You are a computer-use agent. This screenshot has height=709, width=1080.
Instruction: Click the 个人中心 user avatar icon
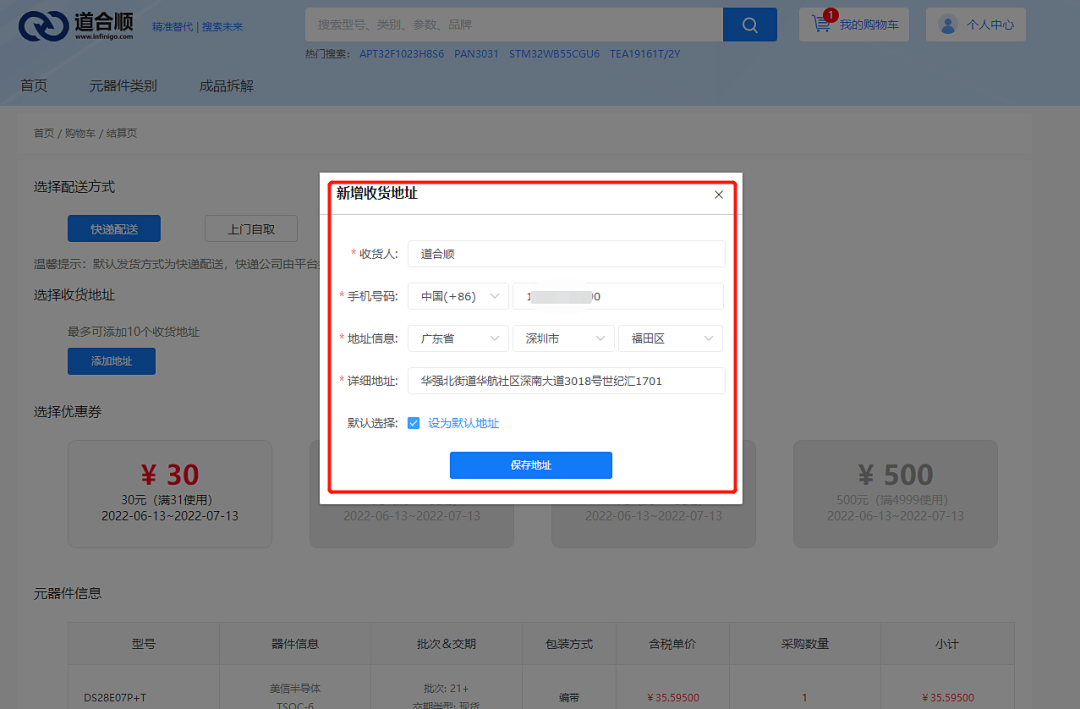coord(947,24)
